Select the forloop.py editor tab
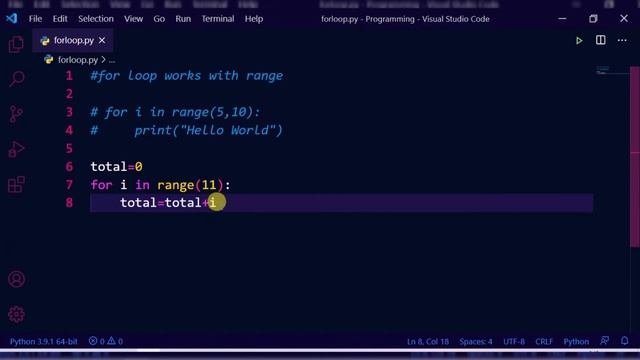Image resolution: width=640 pixels, height=360 pixels. pyautogui.click(x=73, y=40)
